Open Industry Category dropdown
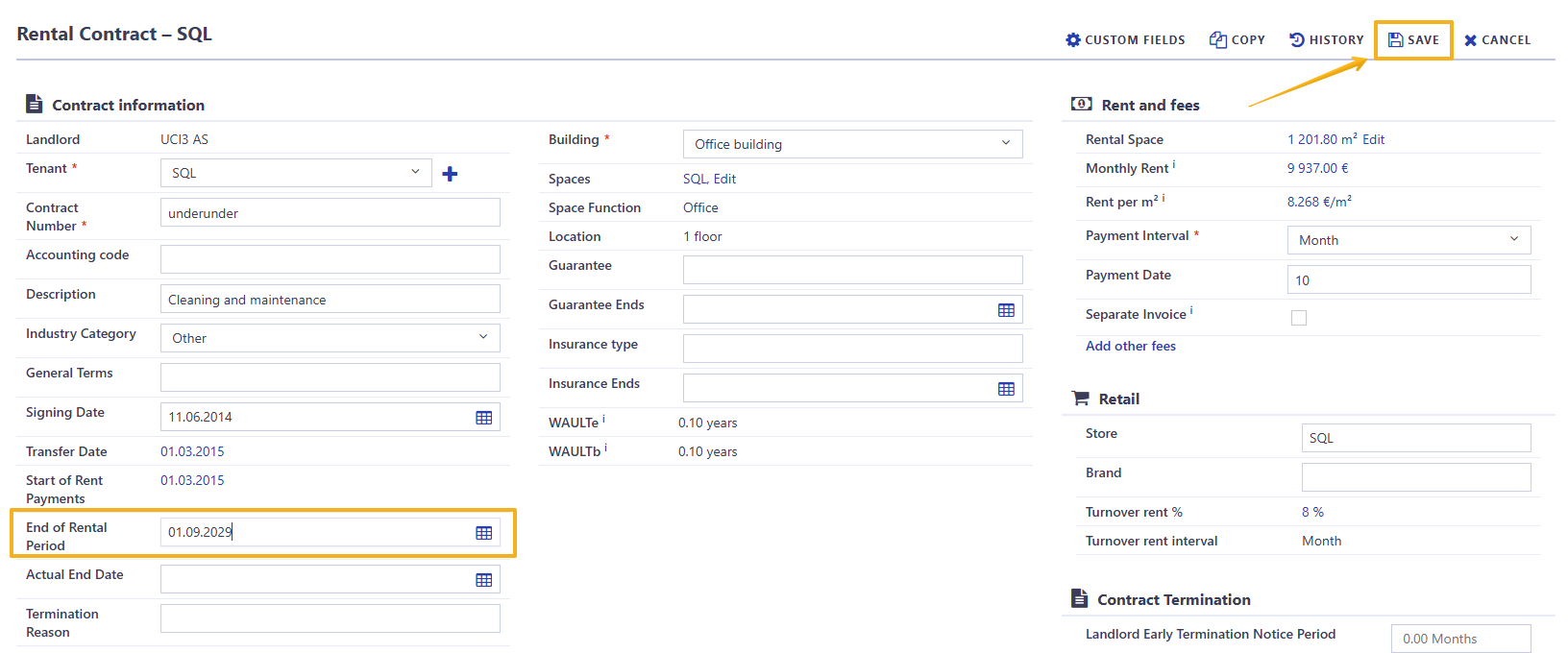 (x=331, y=338)
